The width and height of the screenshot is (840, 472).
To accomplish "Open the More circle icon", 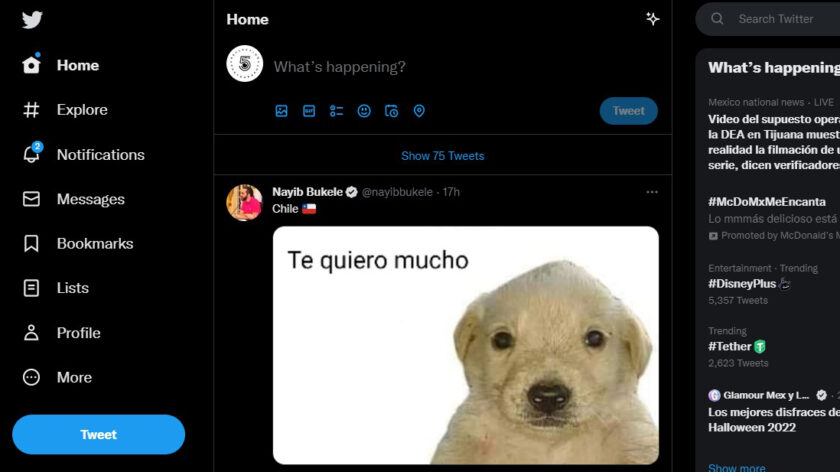I will pos(31,377).
